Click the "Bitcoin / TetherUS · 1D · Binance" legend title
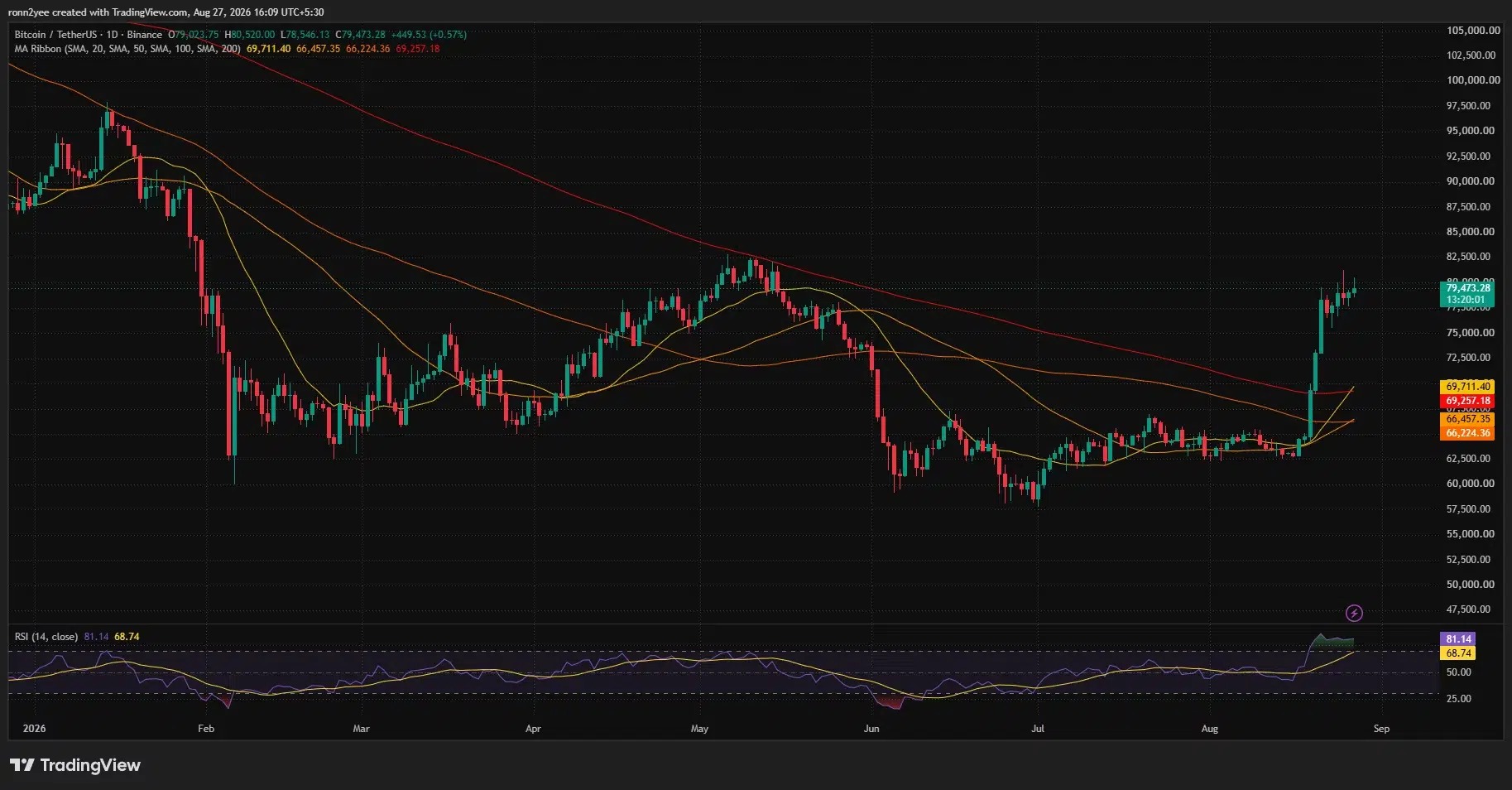This screenshot has height=790, width=1512. click(89, 35)
